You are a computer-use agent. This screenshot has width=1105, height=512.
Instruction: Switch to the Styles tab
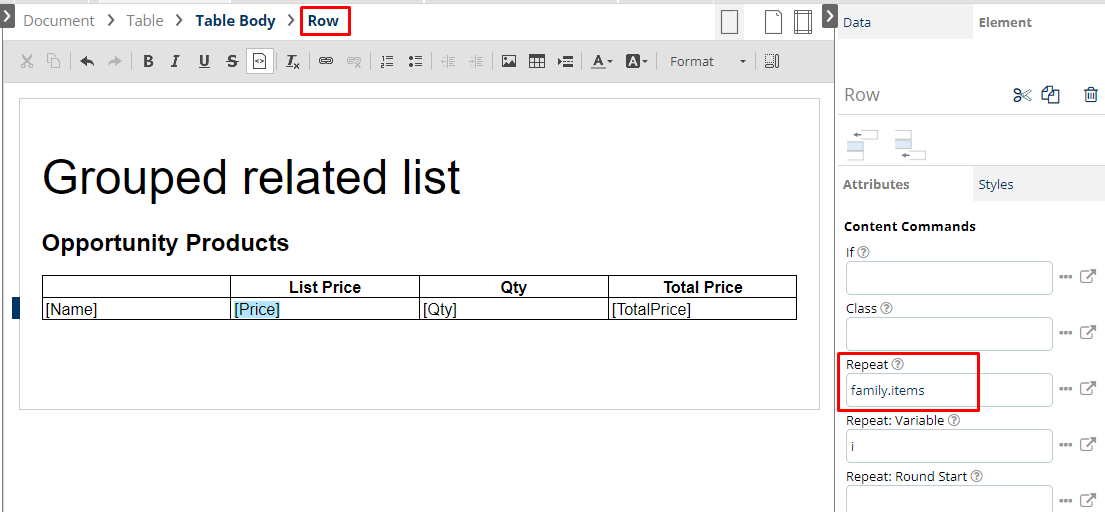(996, 184)
